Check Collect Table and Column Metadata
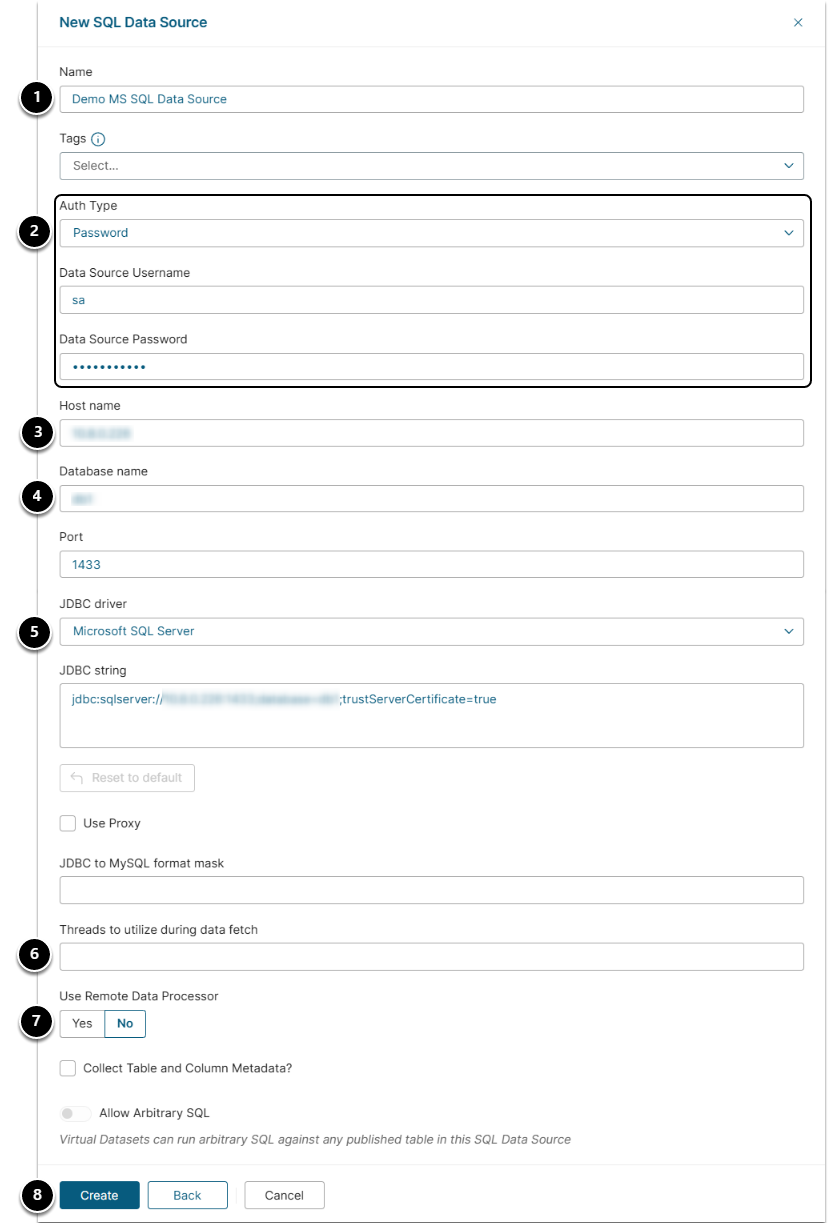Screen dimensions: 838x1223 pos(68,1068)
